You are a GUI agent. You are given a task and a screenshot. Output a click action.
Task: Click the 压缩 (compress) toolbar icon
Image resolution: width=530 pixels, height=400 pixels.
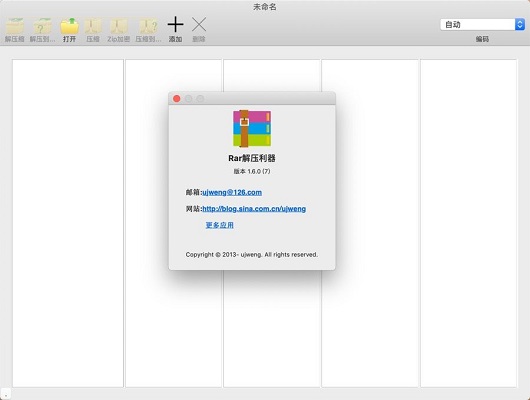pos(93,26)
